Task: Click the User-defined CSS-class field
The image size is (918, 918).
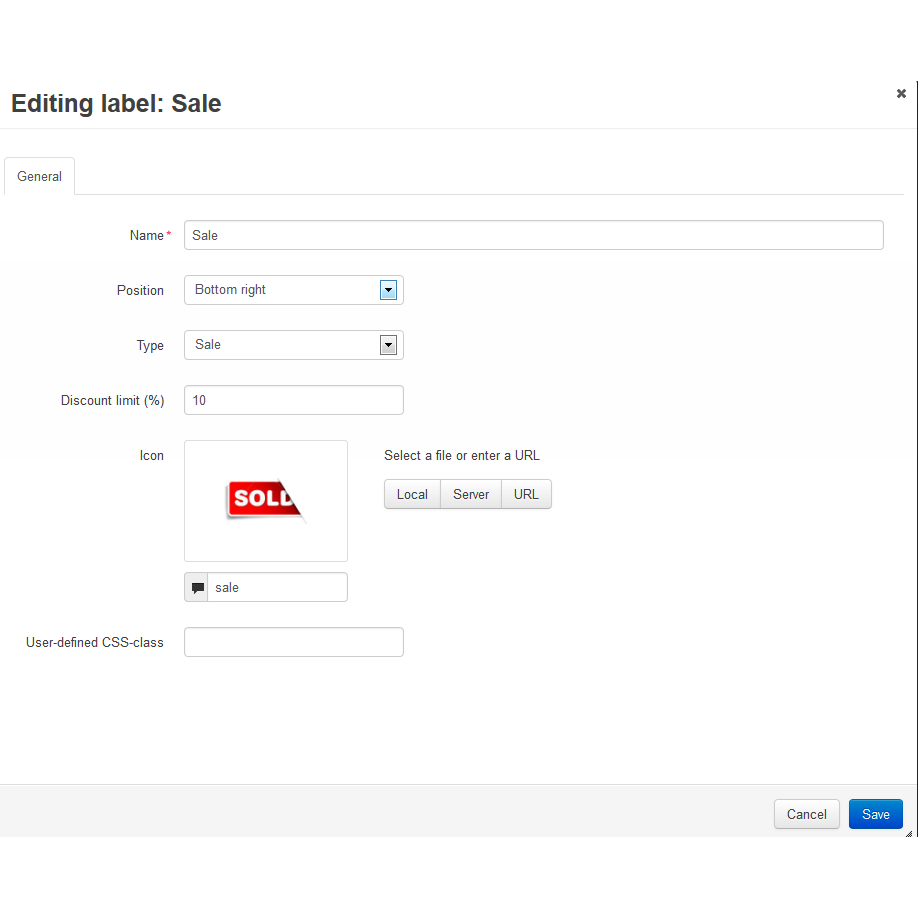Action: (293, 642)
